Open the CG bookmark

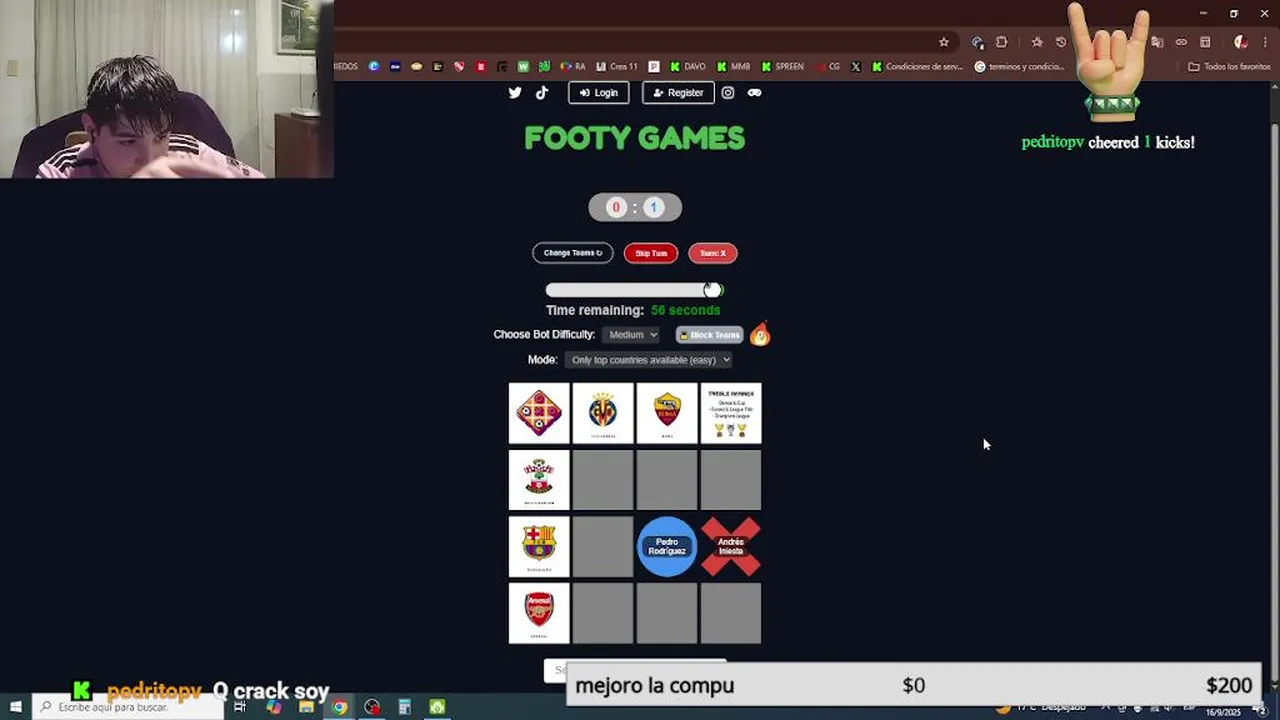(828, 67)
